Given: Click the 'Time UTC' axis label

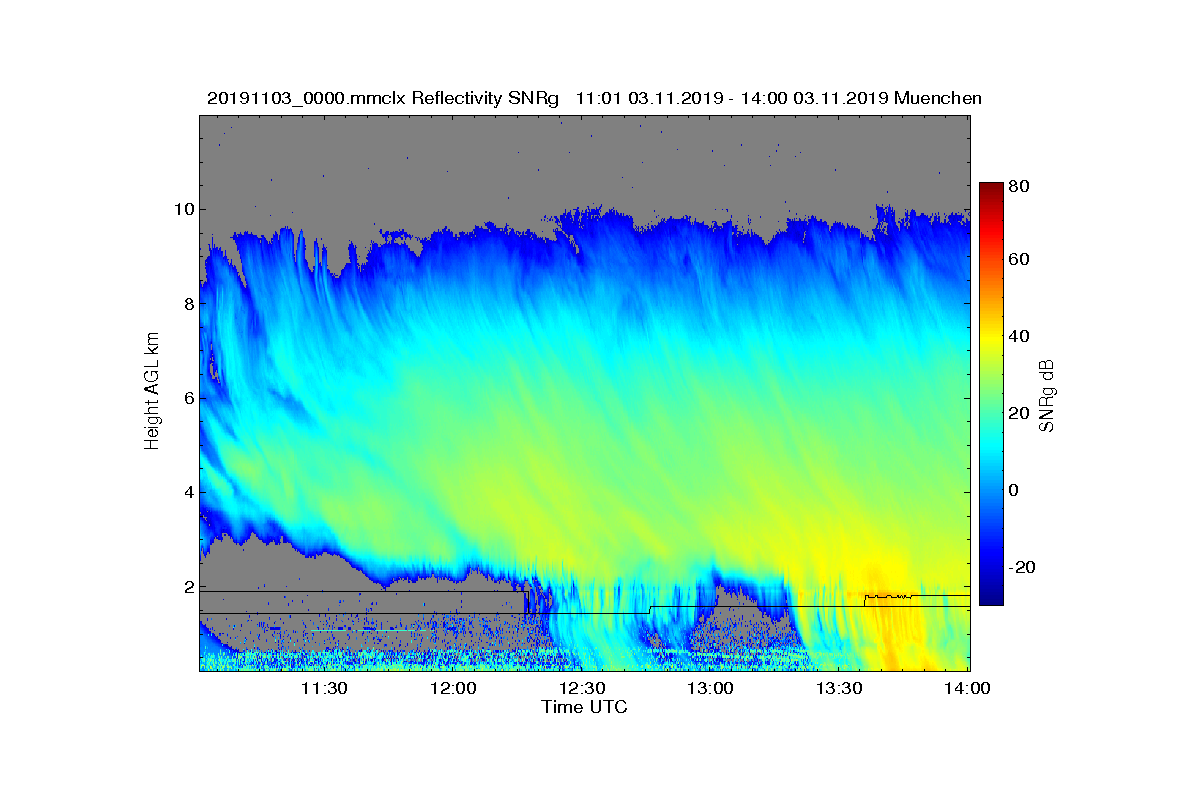Looking at the screenshot, I should click(x=584, y=707).
